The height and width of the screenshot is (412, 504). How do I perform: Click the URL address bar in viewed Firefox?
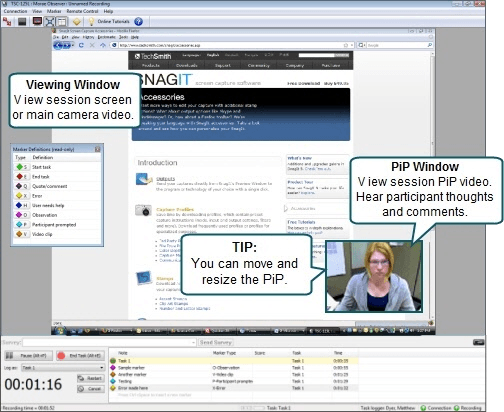233,45
